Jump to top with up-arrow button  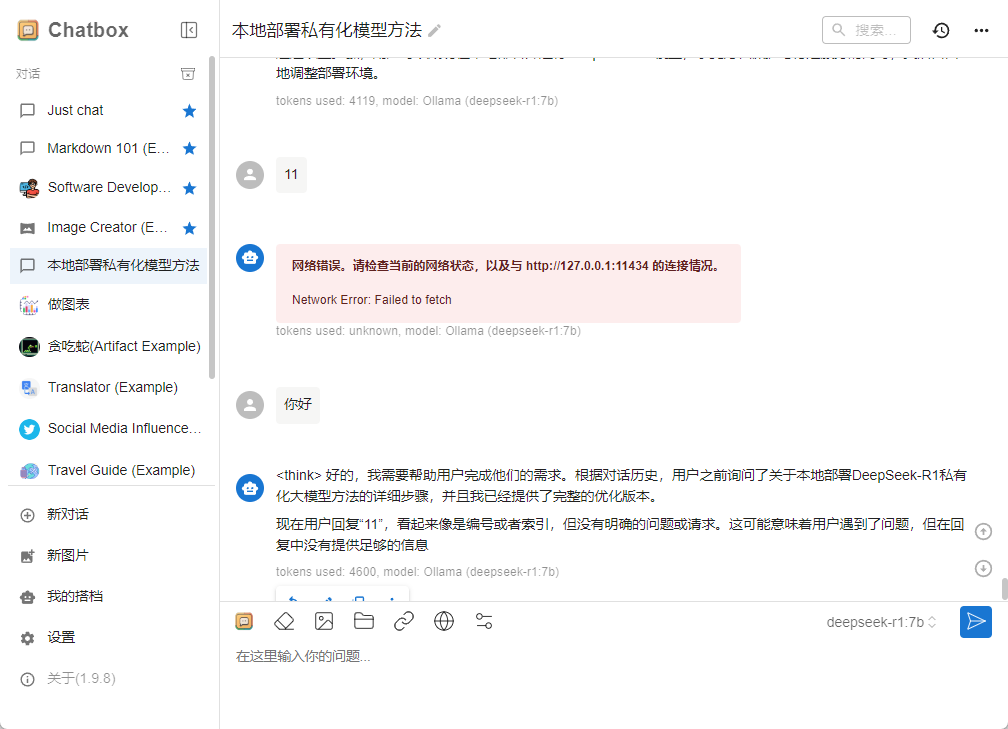coord(983,532)
